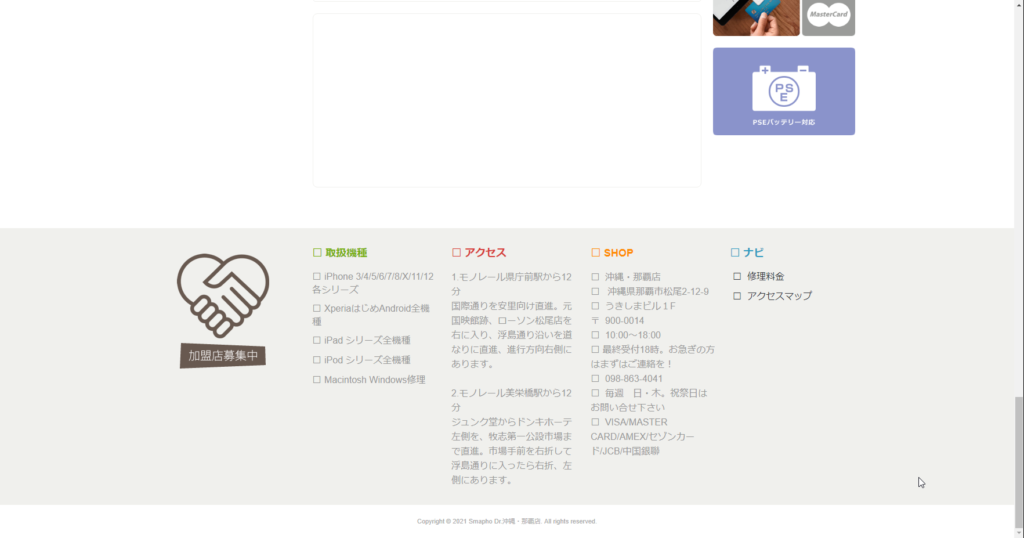Select XperiaはじめAndroid全機種 item
The width and height of the screenshot is (1024, 538).
pyautogui.click(x=371, y=315)
